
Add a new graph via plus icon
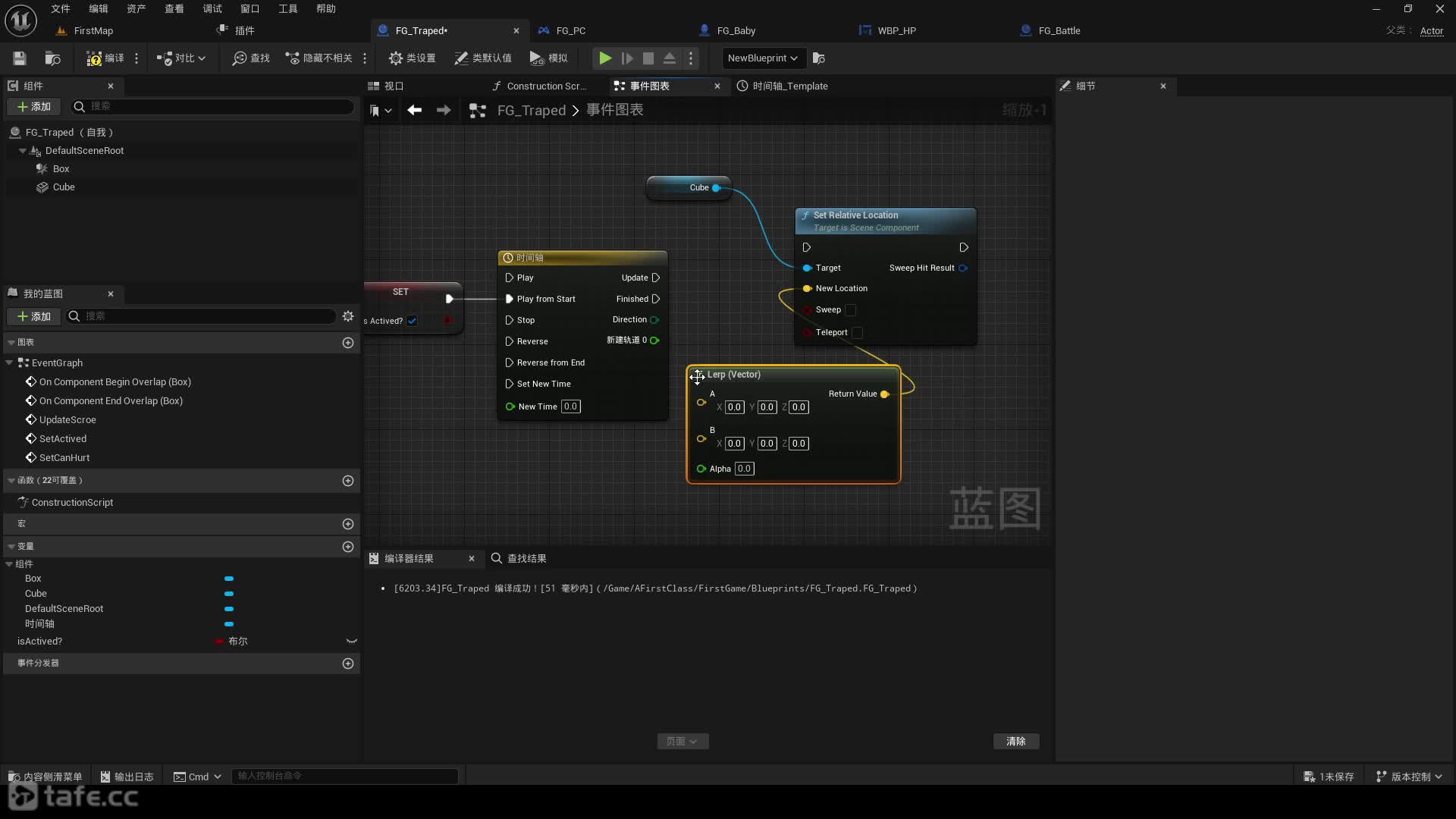coord(348,343)
